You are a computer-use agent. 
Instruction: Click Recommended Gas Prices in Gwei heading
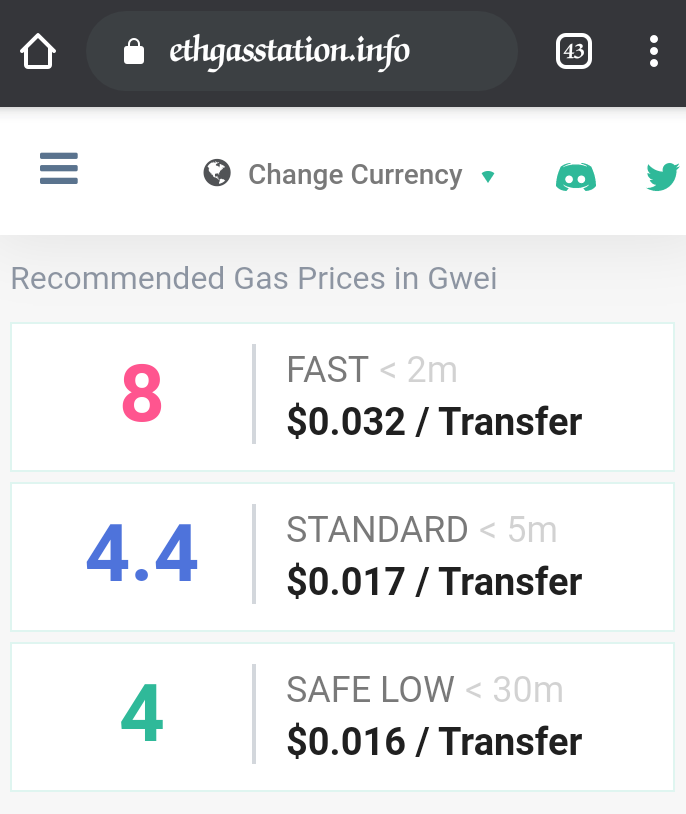(254, 278)
